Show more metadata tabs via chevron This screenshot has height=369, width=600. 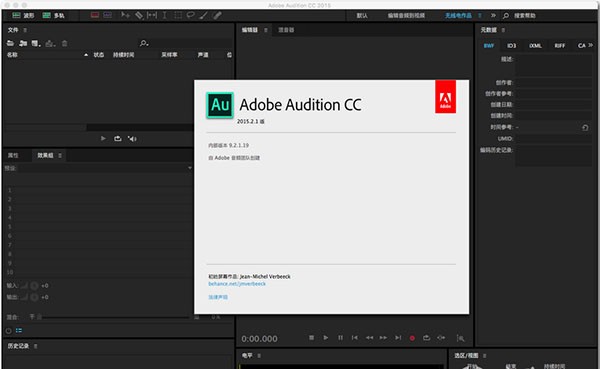(590, 45)
